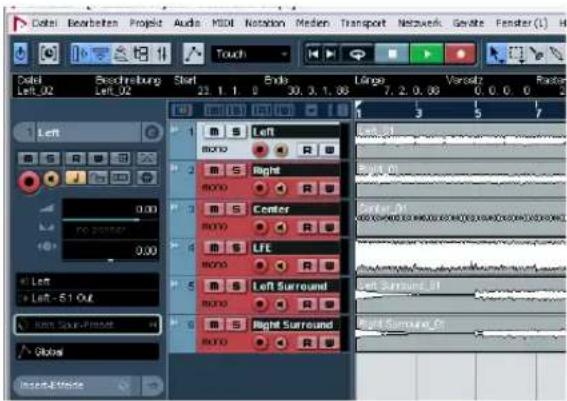
Task: Open the Touch automation mode dropdown
Action: pyautogui.click(x=251, y=54)
